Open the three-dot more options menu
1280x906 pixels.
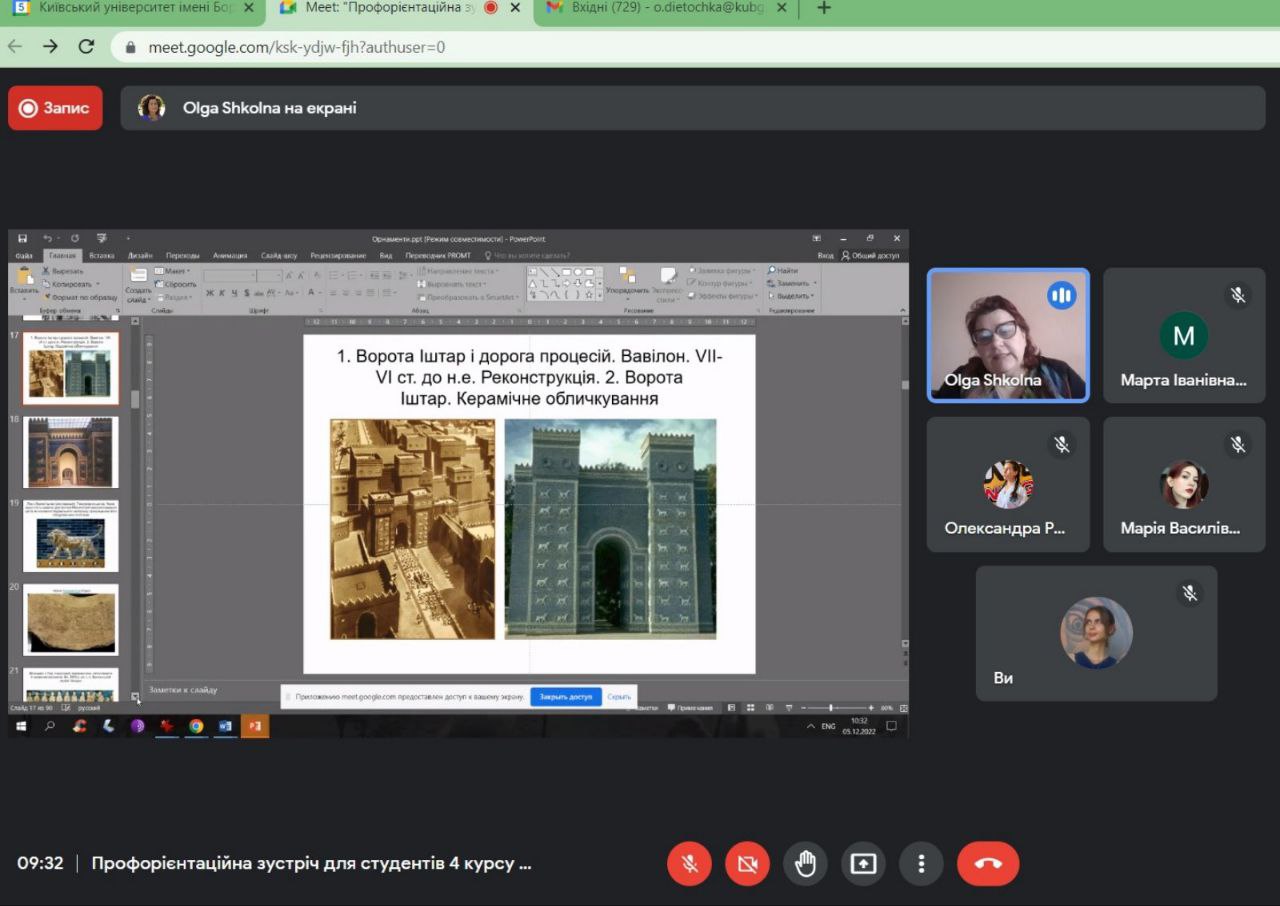(x=921, y=864)
